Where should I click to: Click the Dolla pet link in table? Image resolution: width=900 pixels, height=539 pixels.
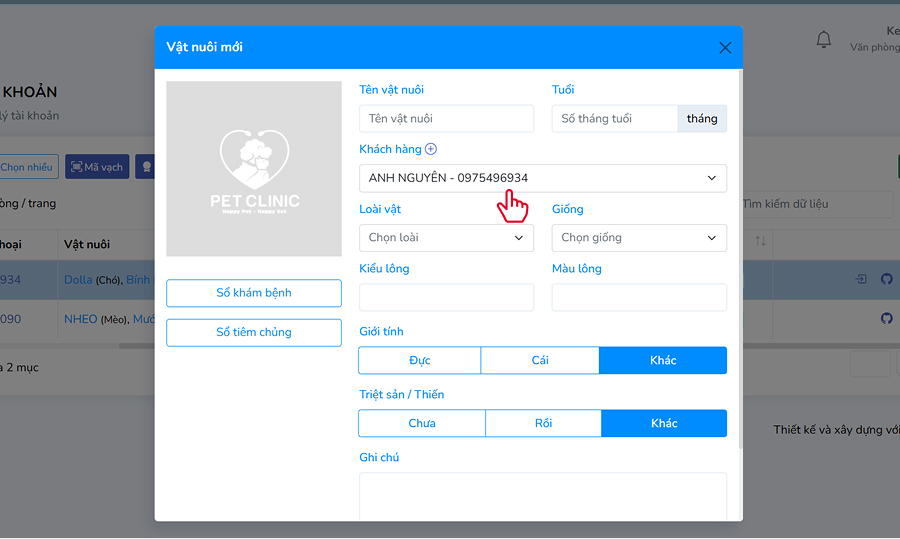point(78,279)
